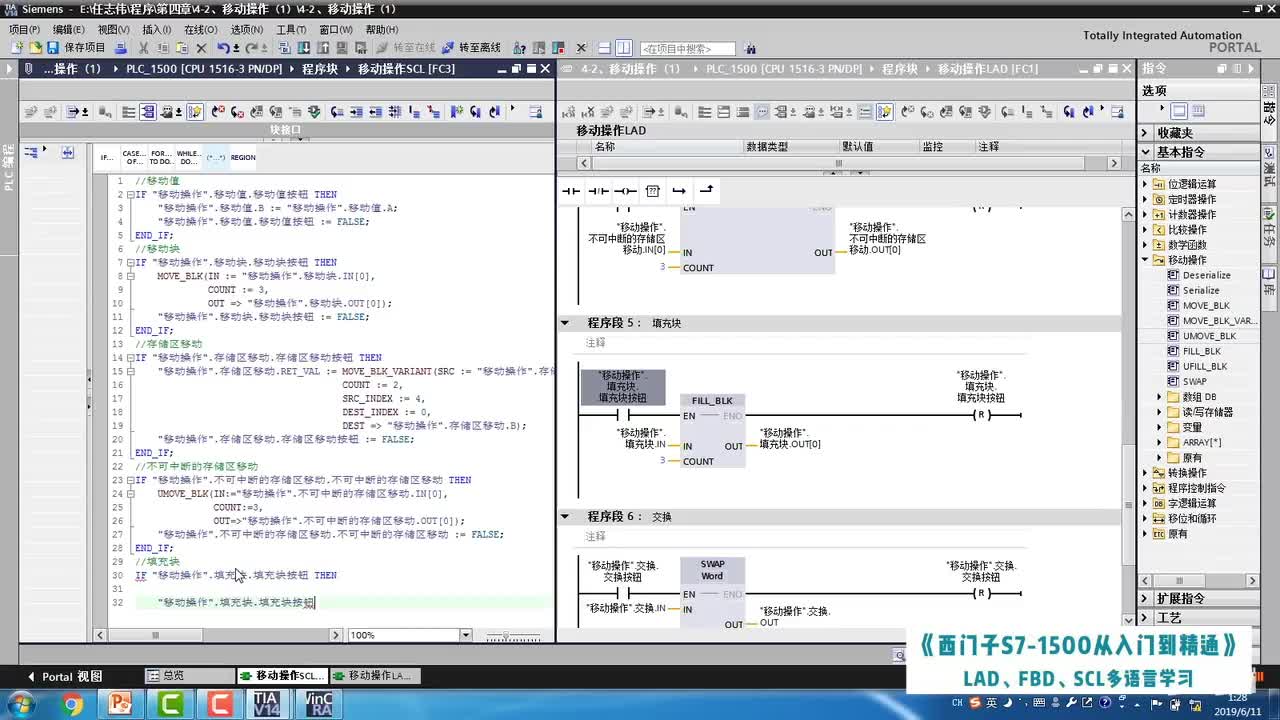This screenshot has width=1280, height=720.
Task: Click the binoculars search icon
Action: (x=751, y=48)
